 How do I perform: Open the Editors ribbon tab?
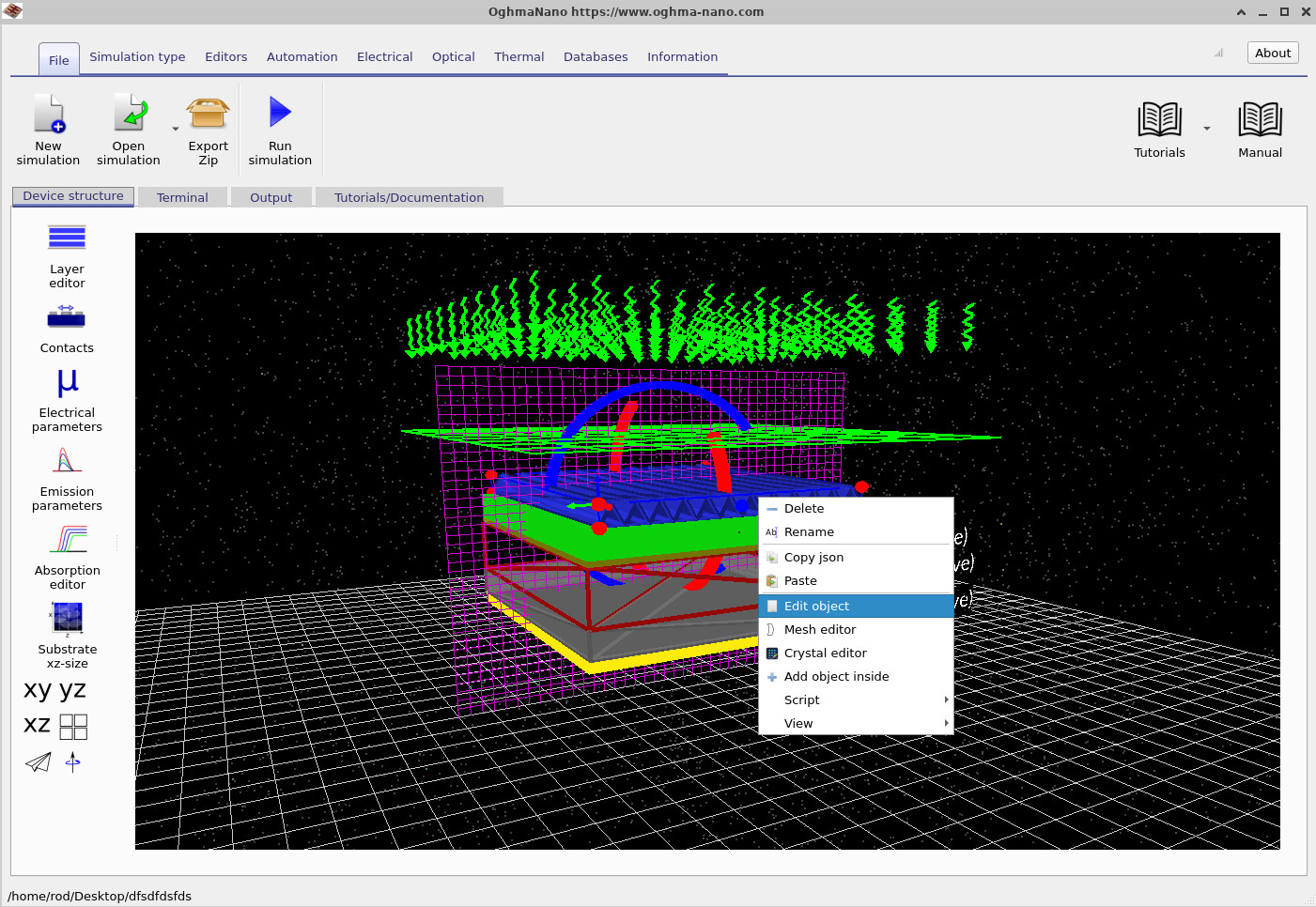[226, 56]
